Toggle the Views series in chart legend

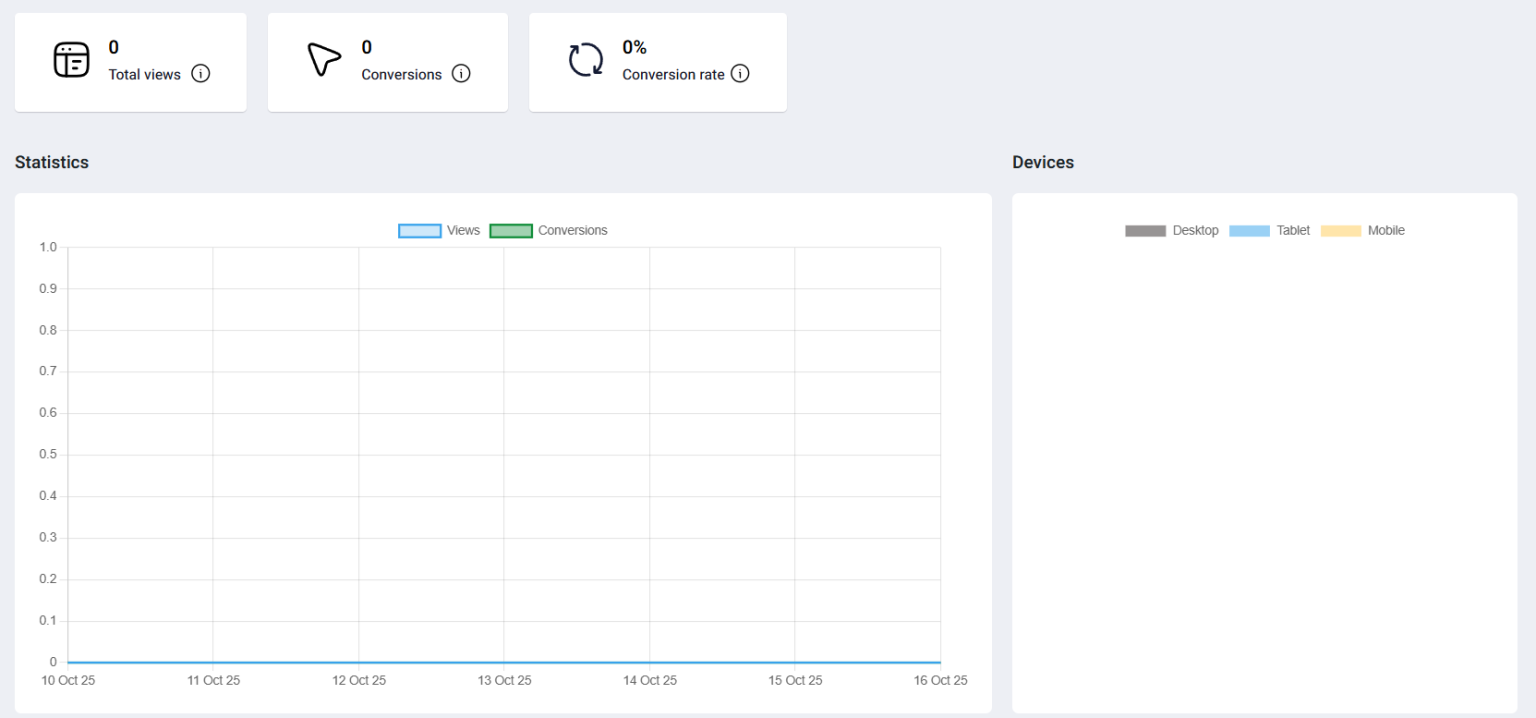pyautogui.click(x=439, y=231)
